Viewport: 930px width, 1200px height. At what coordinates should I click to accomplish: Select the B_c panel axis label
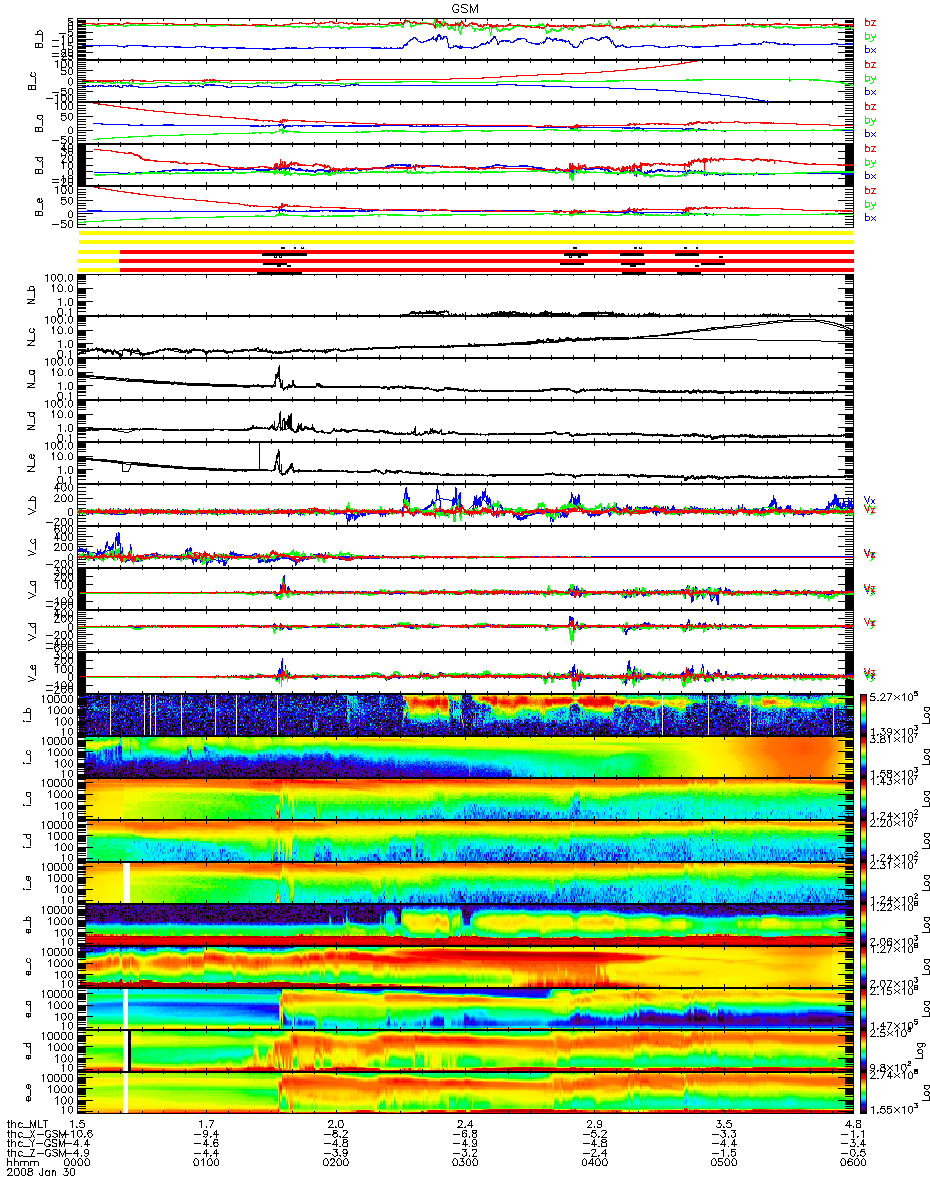(x=34, y=81)
